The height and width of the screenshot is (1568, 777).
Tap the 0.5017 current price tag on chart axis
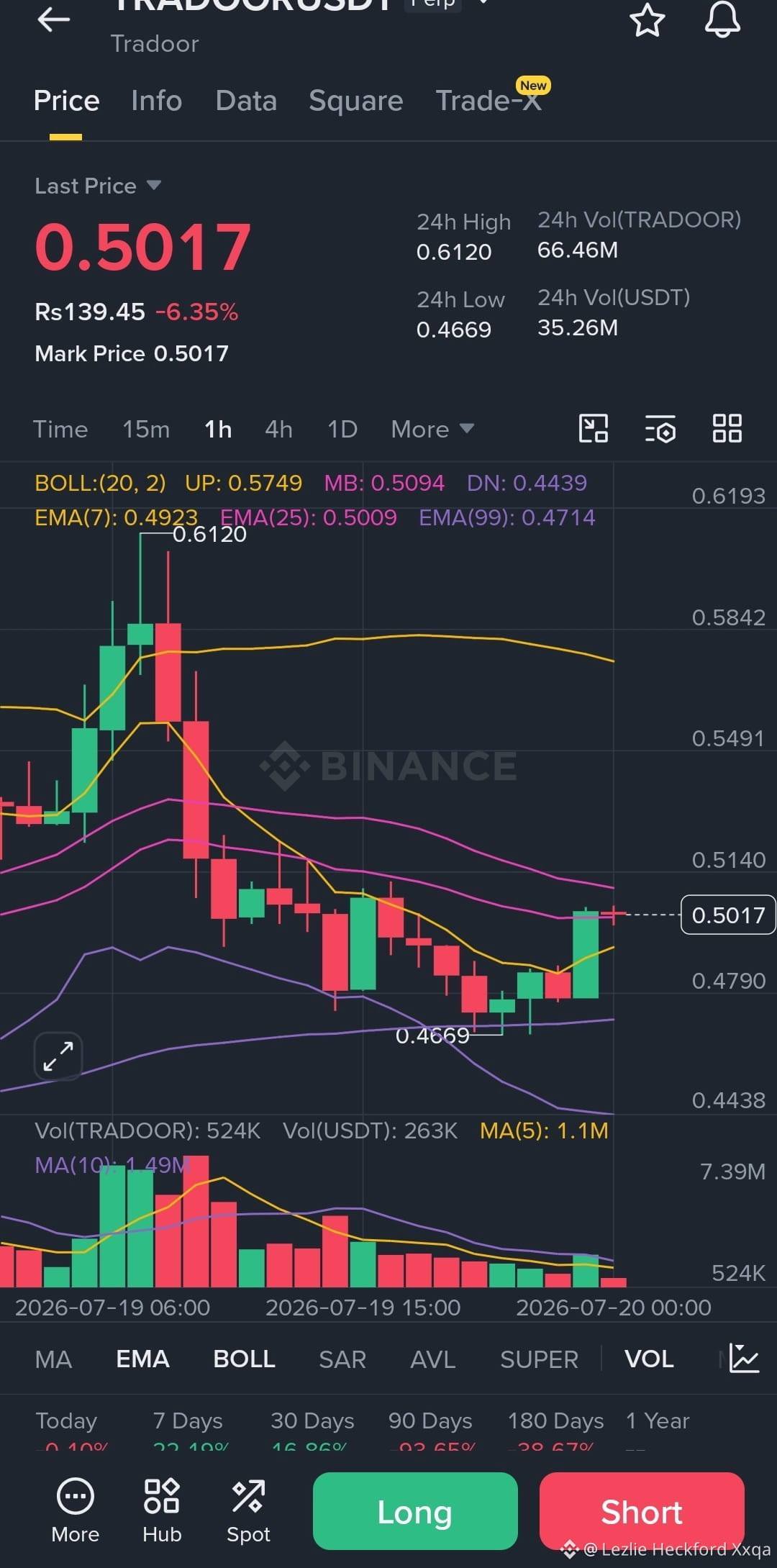coord(728,915)
